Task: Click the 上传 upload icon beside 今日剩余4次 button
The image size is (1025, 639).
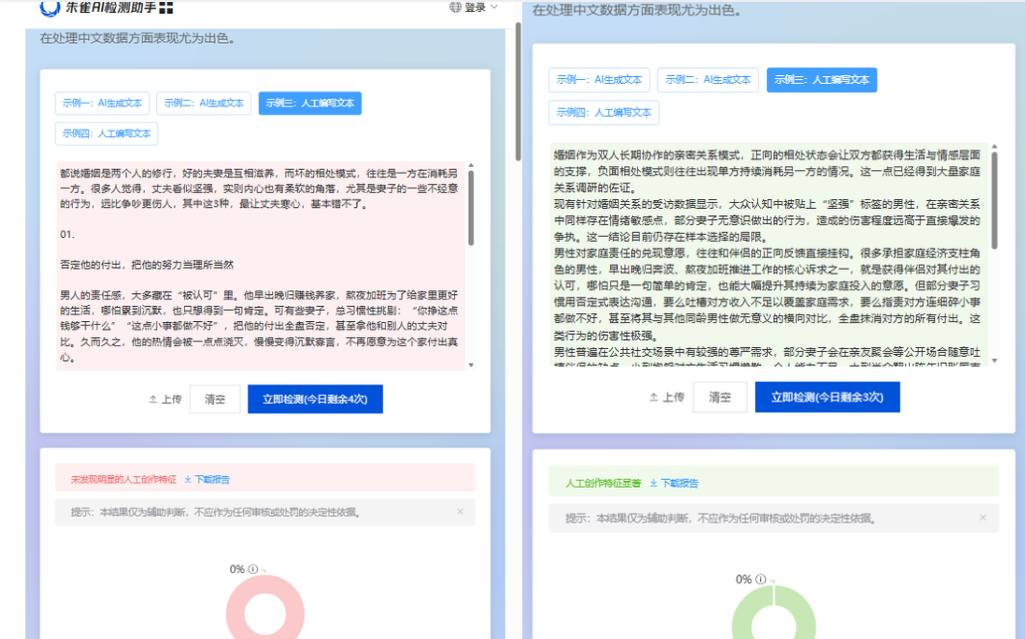Action: [153, 399]
